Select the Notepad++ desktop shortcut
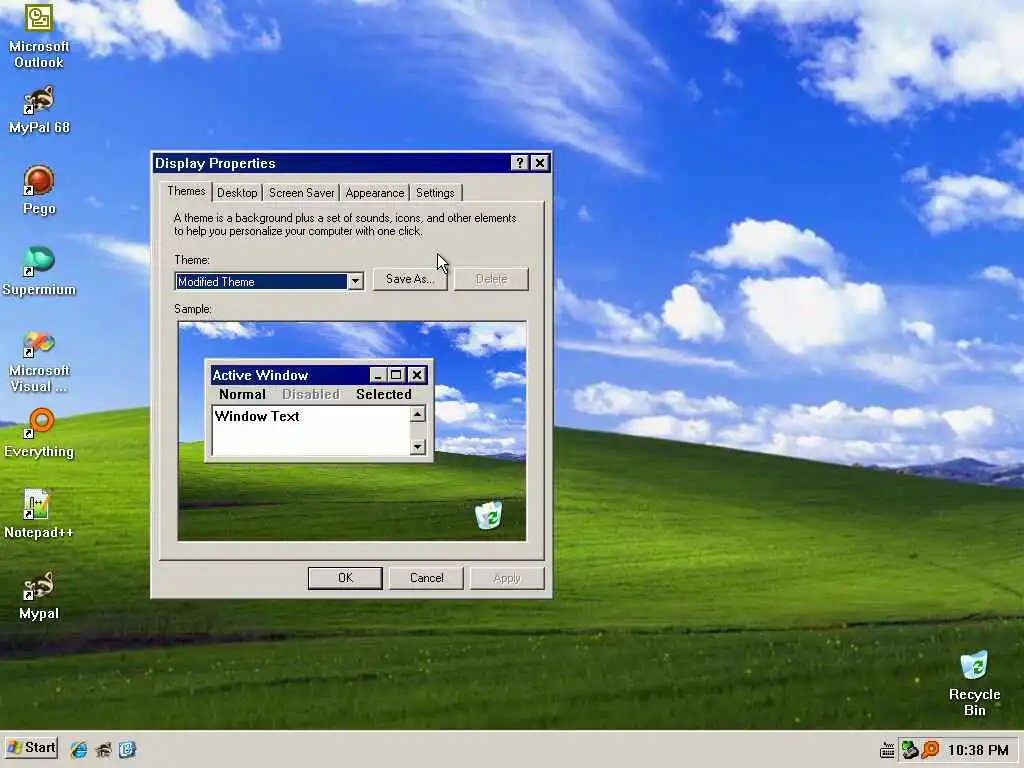Screen dimensions: 1024x768 coord(39,514)
